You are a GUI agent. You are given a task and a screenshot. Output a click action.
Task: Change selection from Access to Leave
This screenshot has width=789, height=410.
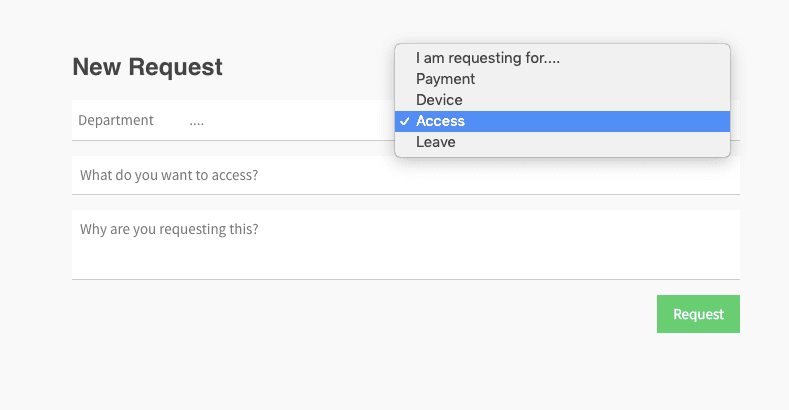pos(436,142)
